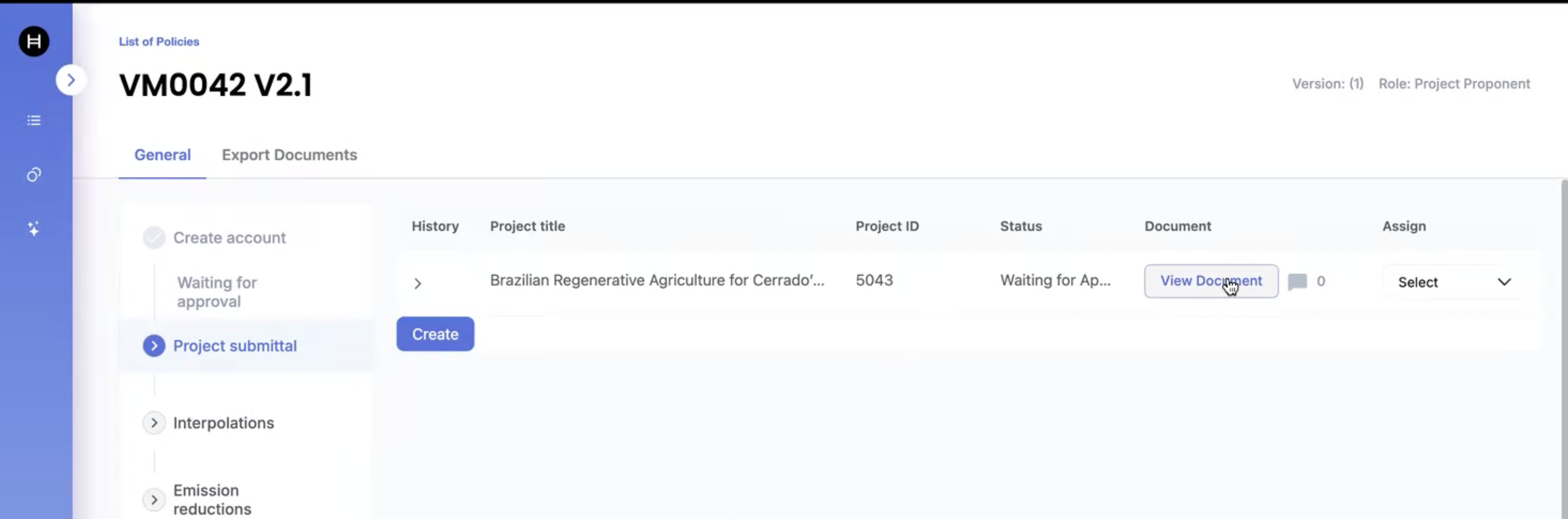This screenshot has height=519, width=1568.
Task: Go back to List of Policies
Action: coord(159,41)
